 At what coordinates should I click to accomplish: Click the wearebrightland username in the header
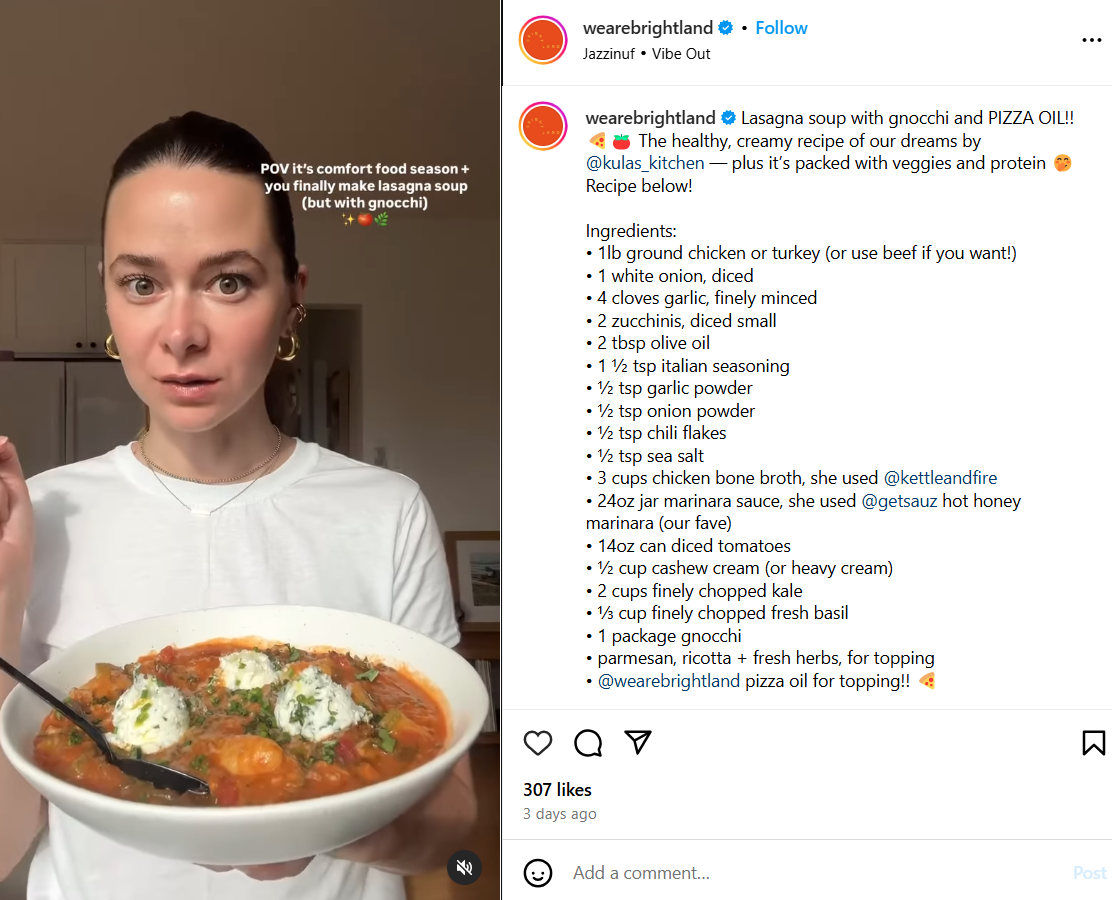(x=648, y=28)
